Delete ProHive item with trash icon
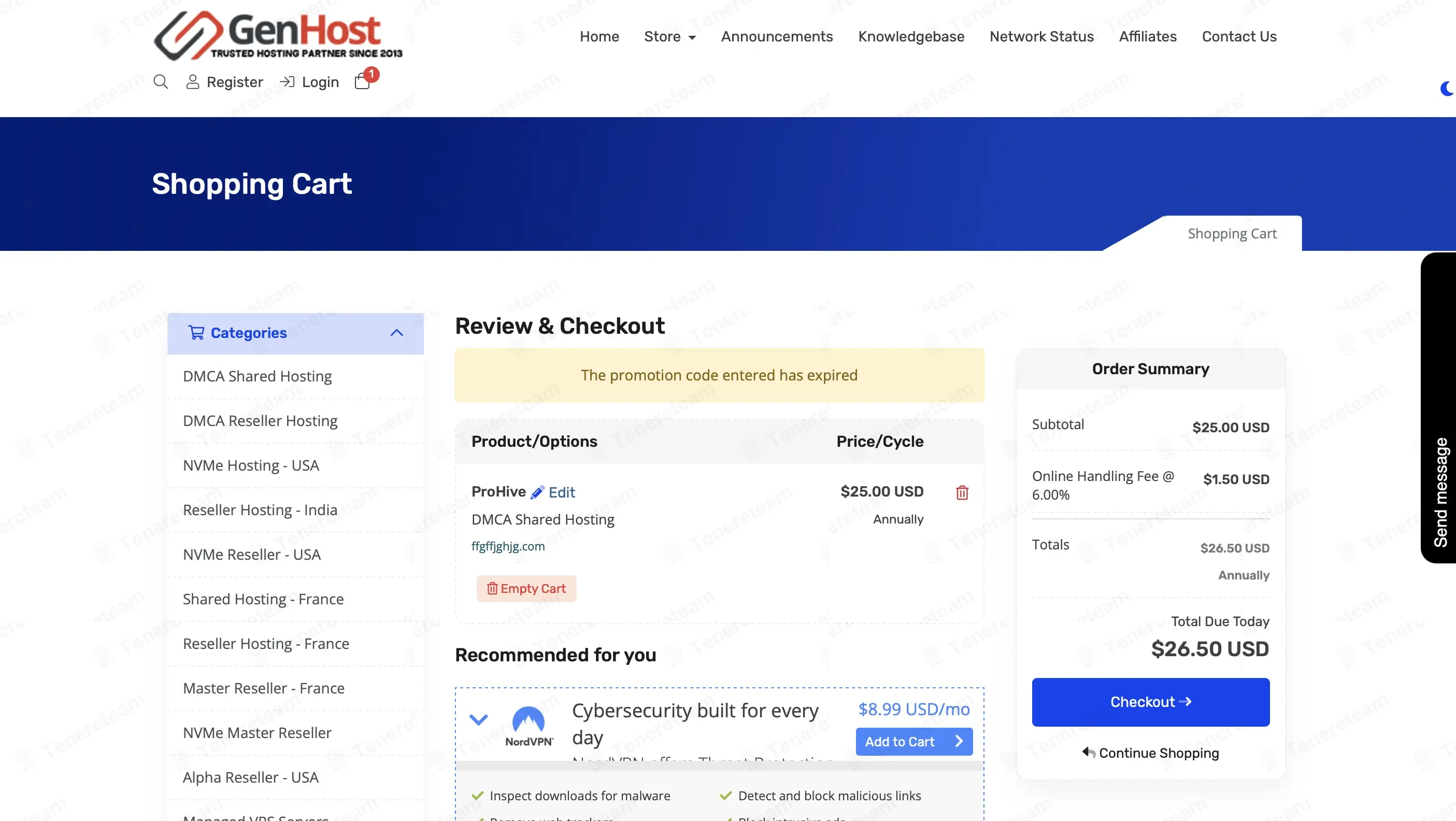Viewport: 1456px width, 821px height. click(962, 492)
